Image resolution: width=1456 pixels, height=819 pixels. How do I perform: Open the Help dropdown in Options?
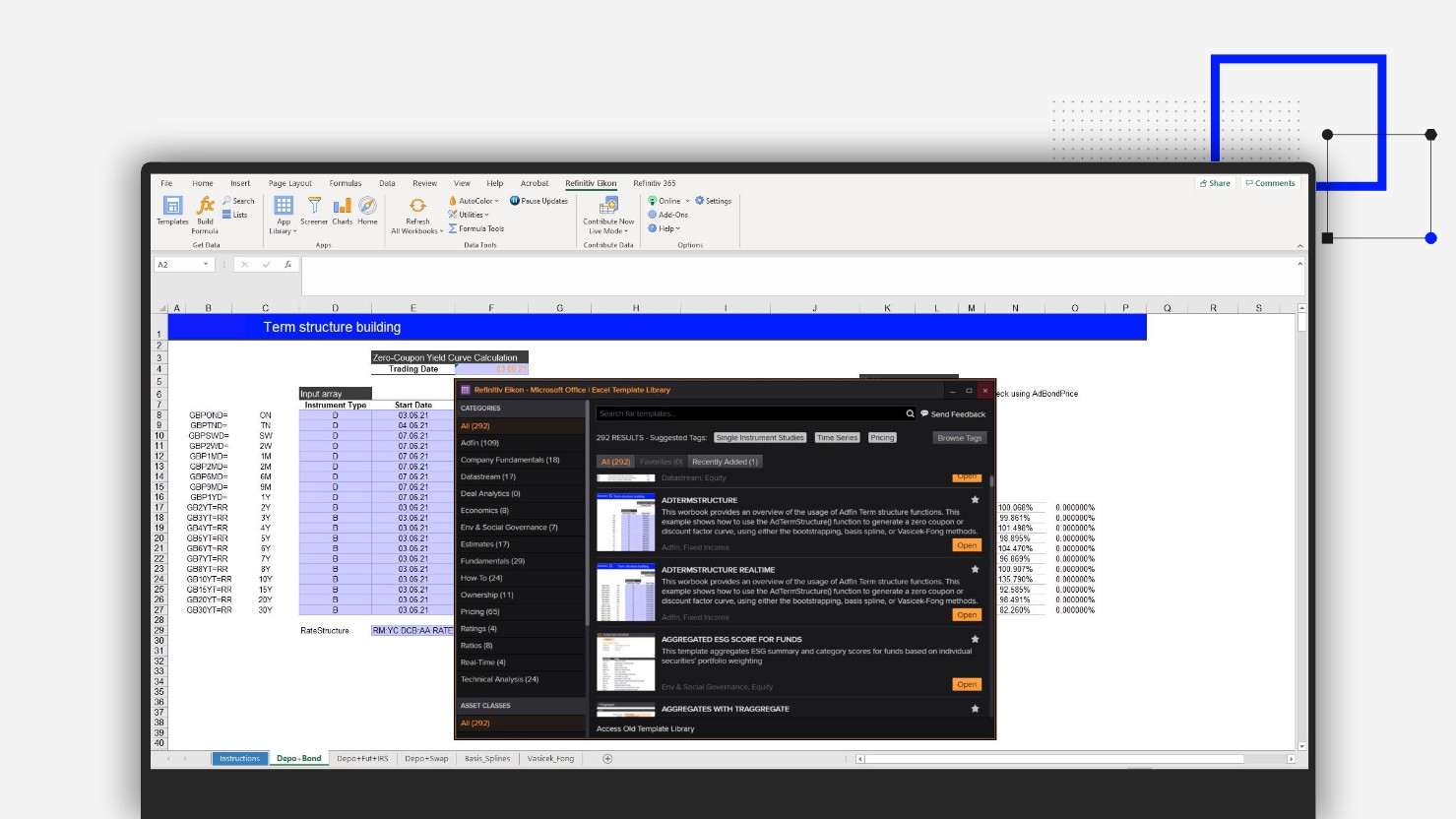(665, 228)
